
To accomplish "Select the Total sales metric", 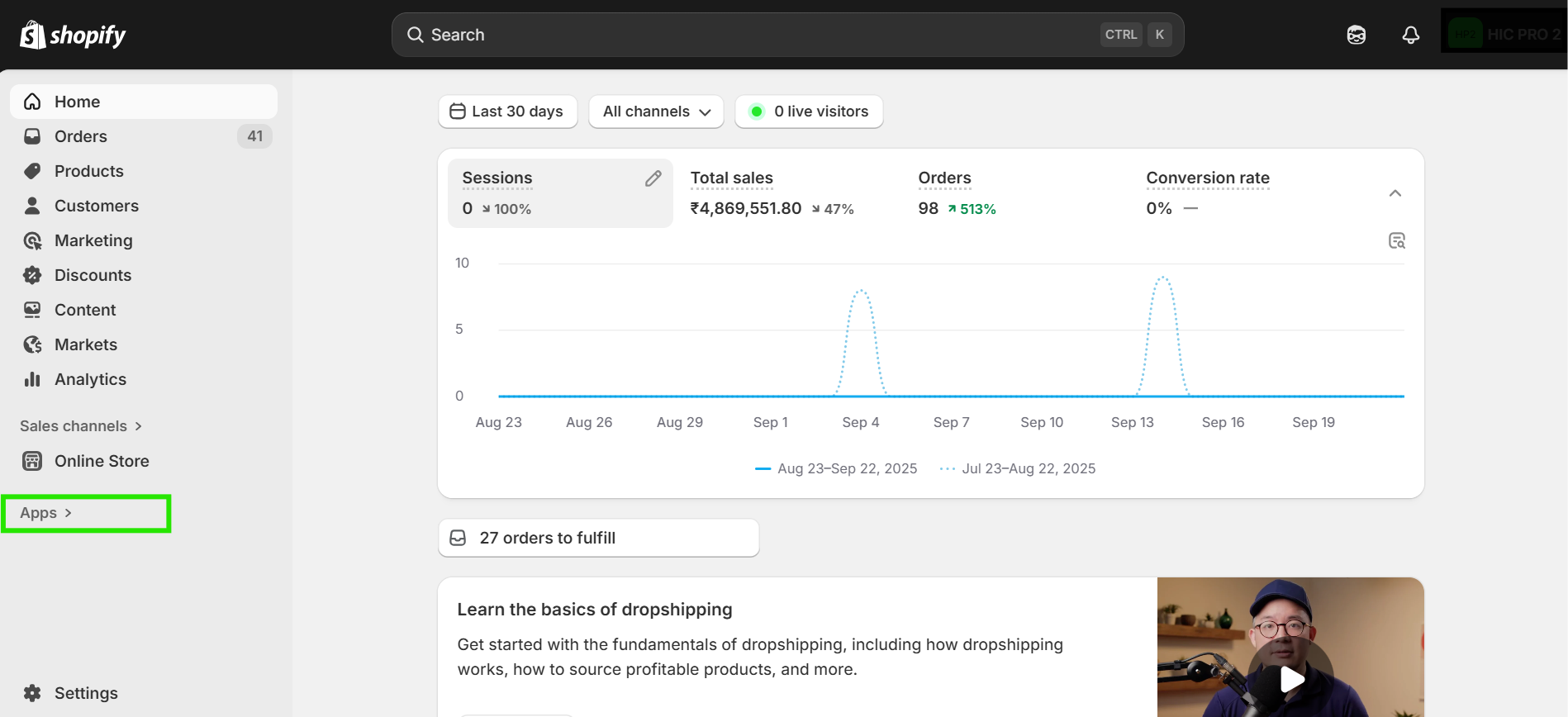I will coord(772,193).
